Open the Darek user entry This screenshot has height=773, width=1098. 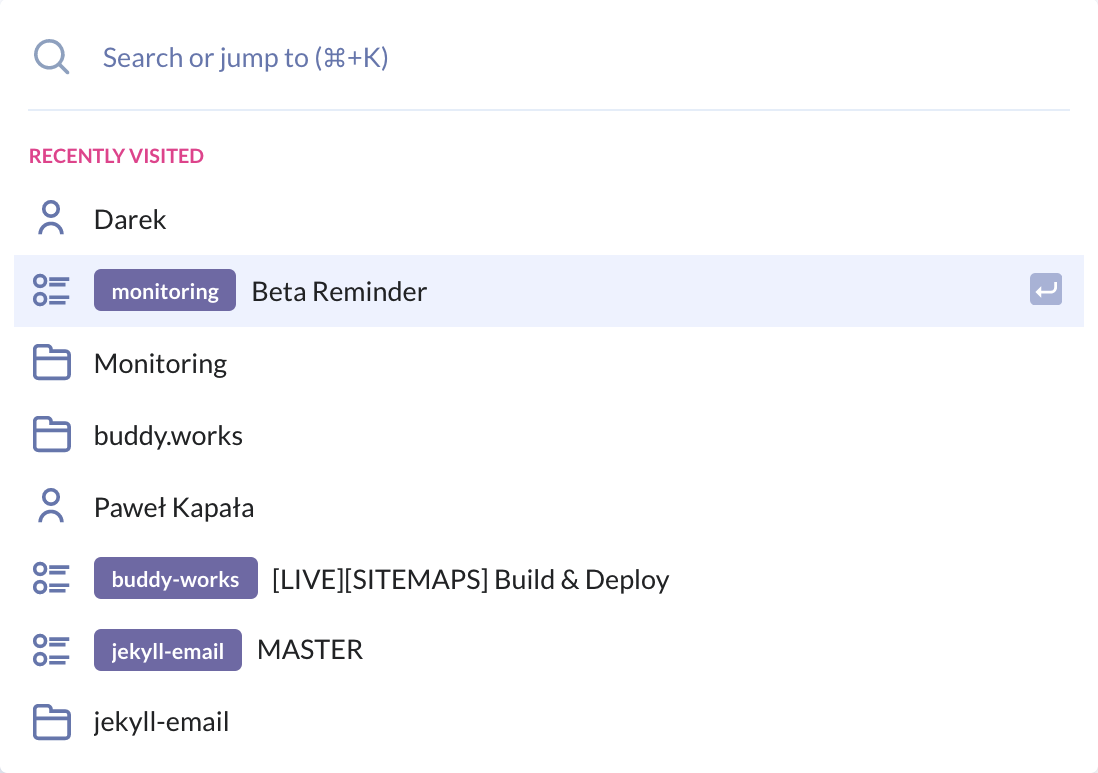pyautogui.click(x=549, y=219)
